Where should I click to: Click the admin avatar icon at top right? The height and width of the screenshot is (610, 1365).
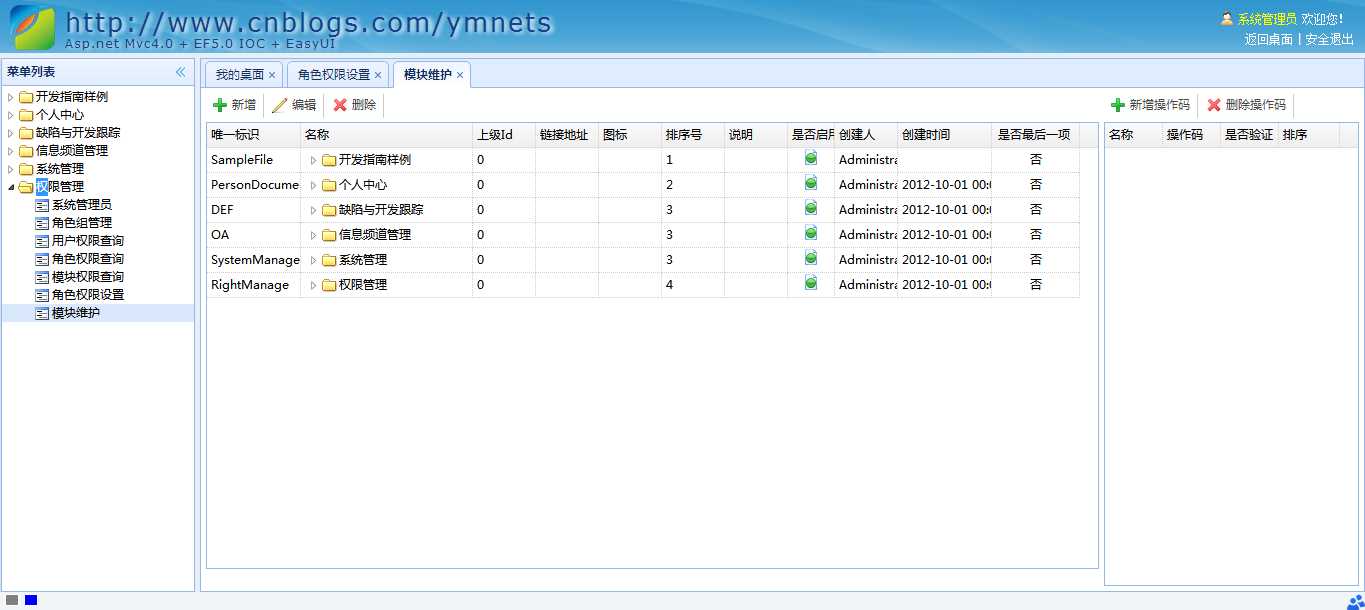point(1229,17)
